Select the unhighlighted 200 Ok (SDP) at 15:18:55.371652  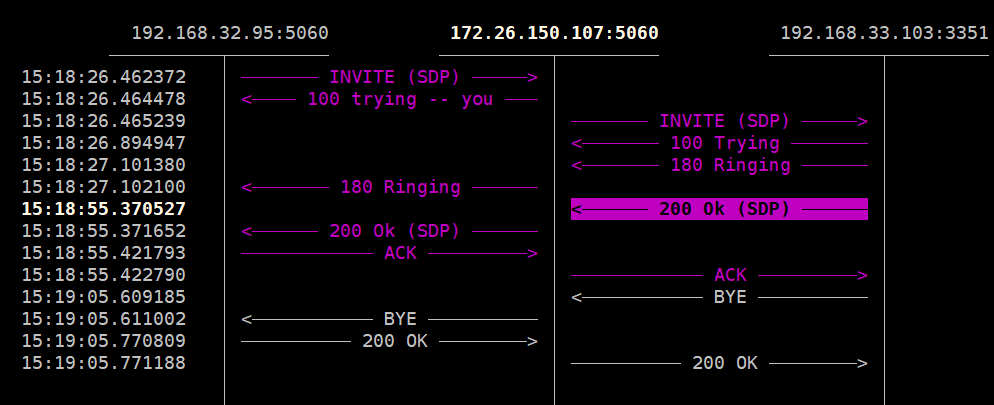pos(390,231)
